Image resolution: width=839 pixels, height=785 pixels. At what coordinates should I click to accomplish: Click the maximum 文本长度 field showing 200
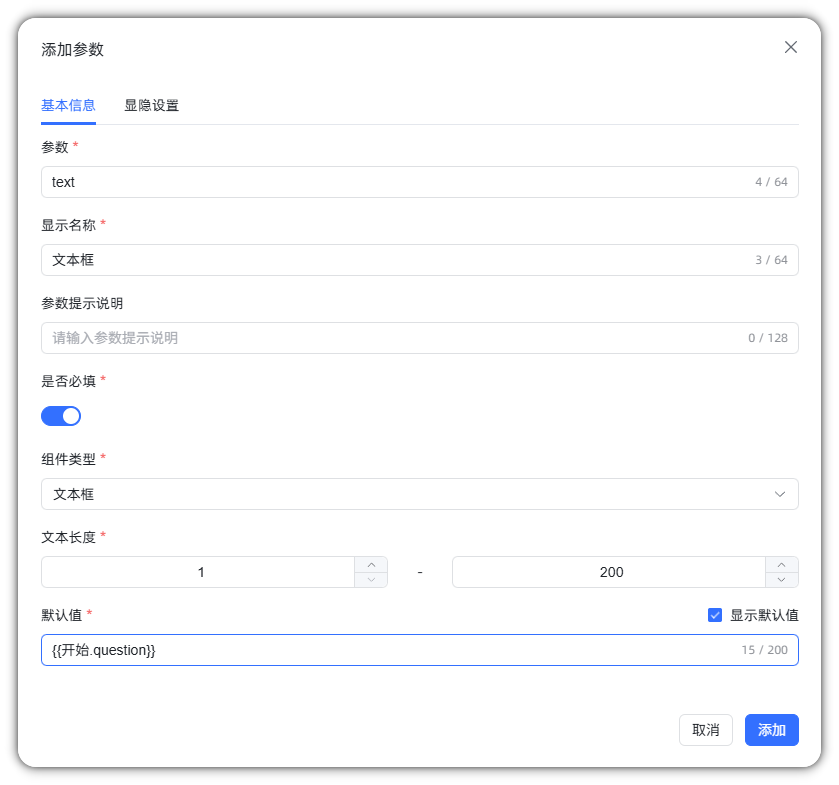[x=609, y=572]
